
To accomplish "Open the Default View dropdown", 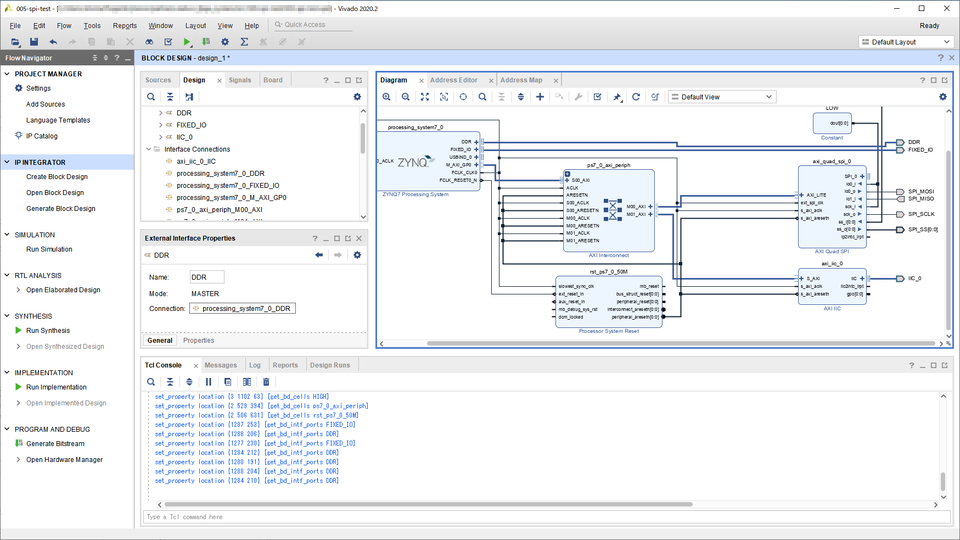I will click(722, 97).
